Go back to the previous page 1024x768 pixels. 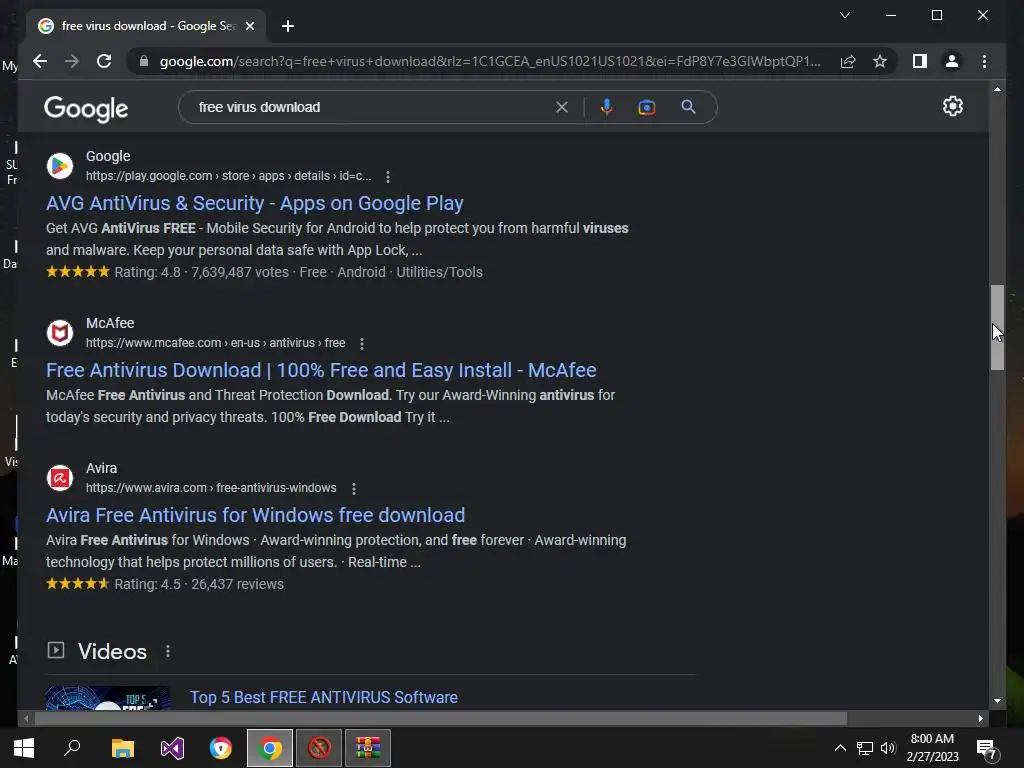(40, 61)
